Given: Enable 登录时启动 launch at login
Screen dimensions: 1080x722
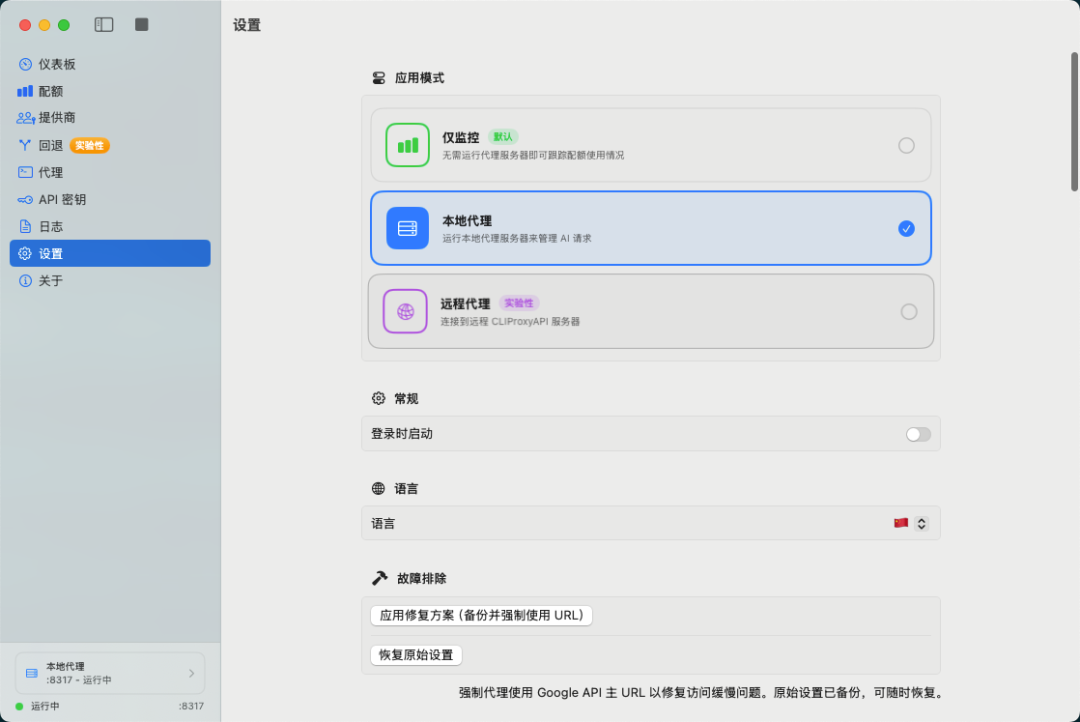Looking at the screenshot, I should (x=917, y=433).
